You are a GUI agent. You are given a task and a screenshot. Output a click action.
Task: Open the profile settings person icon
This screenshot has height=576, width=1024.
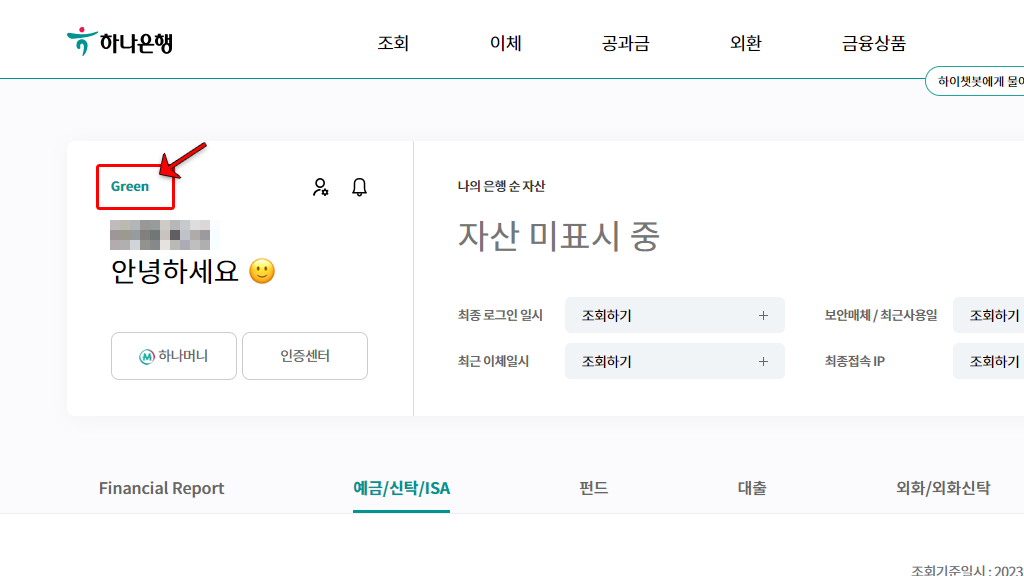321,186
